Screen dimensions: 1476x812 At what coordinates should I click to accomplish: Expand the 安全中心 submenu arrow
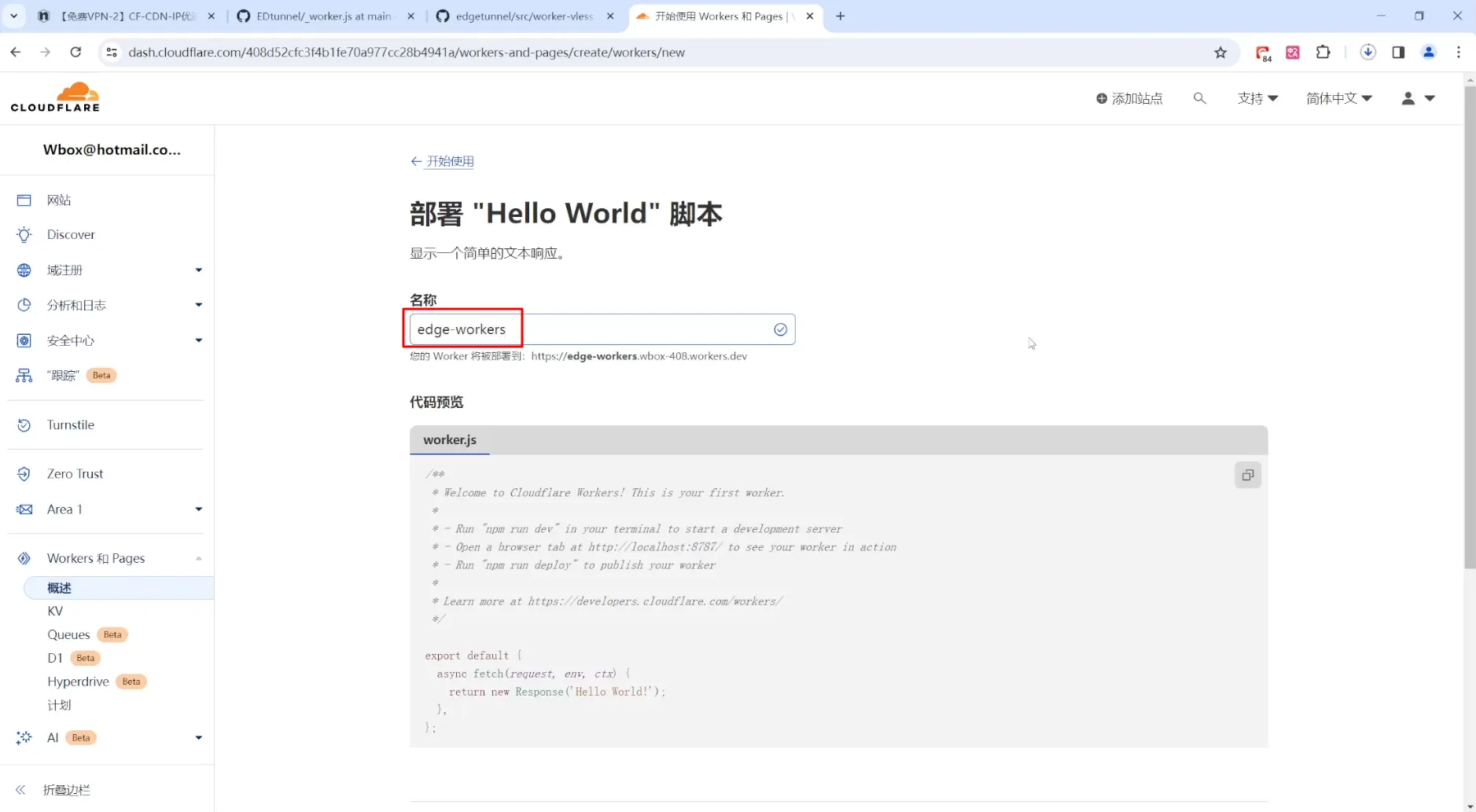[199, 340]
